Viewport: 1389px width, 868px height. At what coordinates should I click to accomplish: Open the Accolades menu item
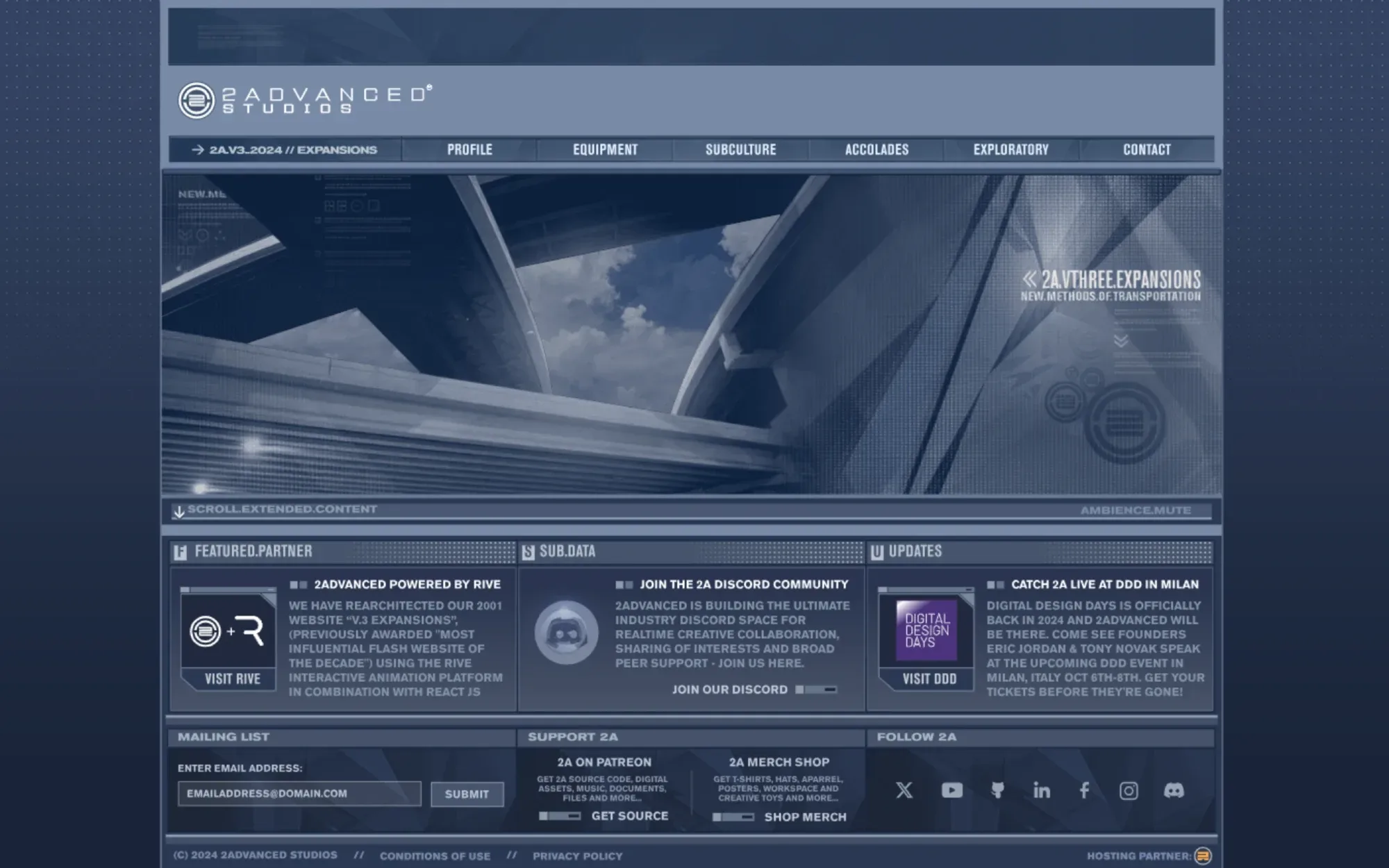(x=876, y=149)
